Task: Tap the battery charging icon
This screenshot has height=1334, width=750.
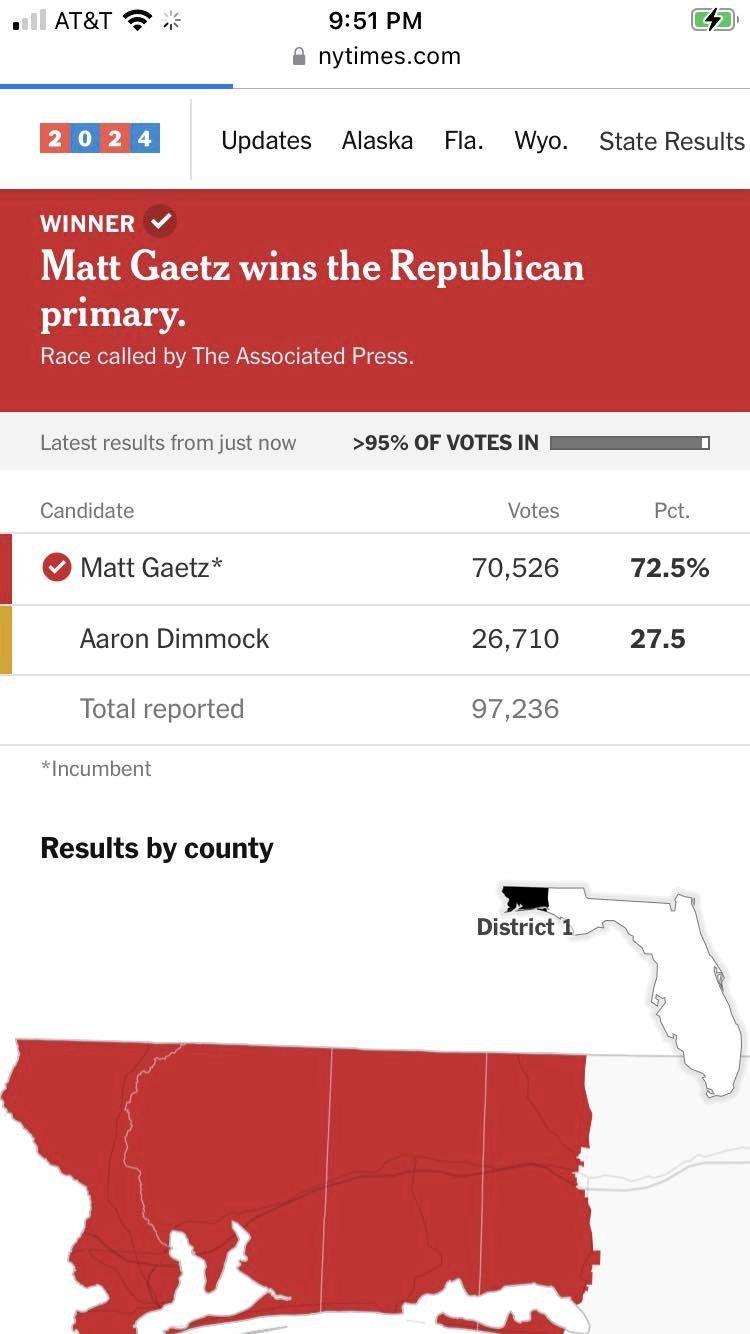Action: click(713, 20)
